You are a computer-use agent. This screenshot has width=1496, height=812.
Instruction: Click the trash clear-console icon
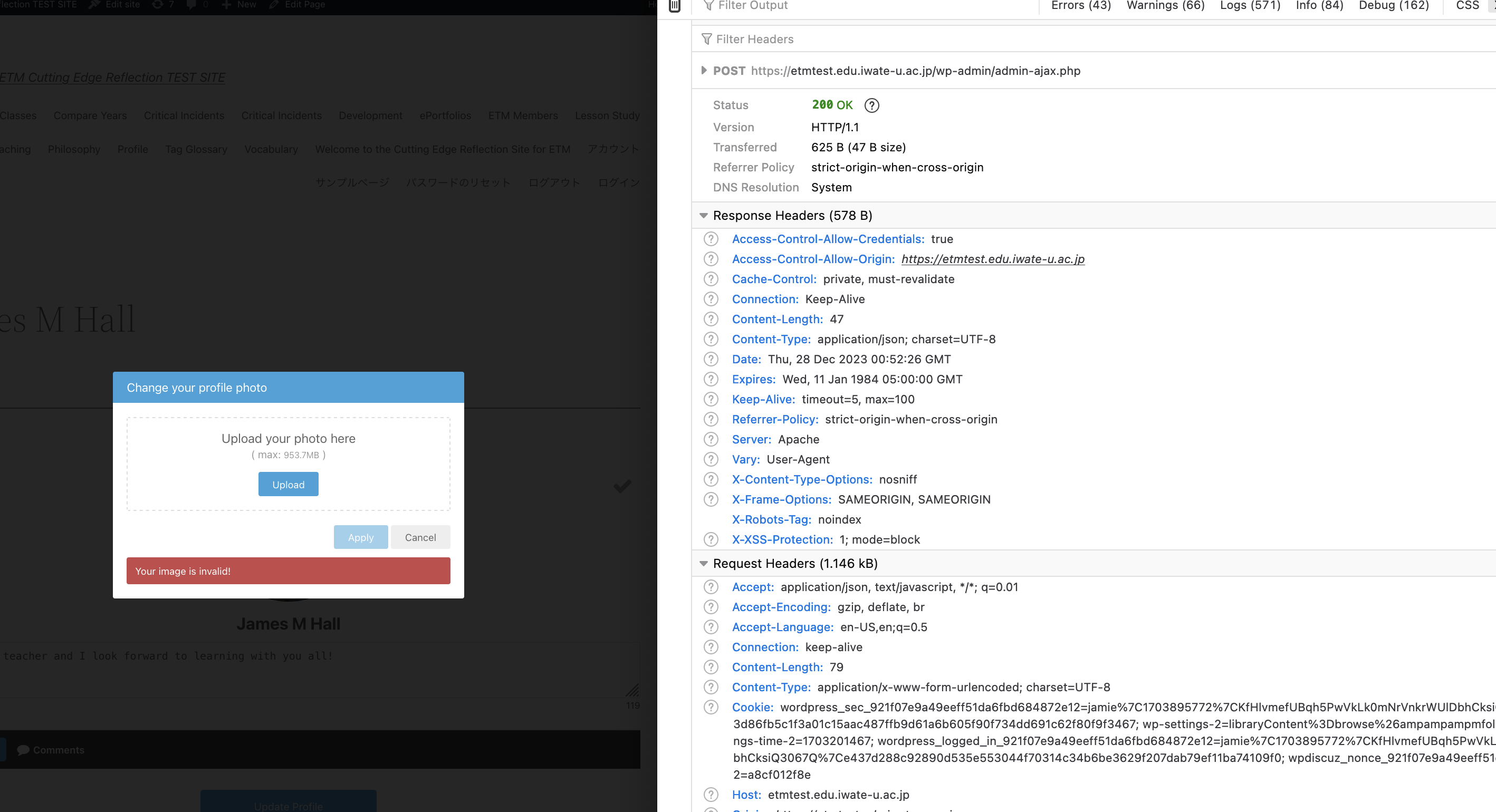pyautogui.click(x=674, y=6)
